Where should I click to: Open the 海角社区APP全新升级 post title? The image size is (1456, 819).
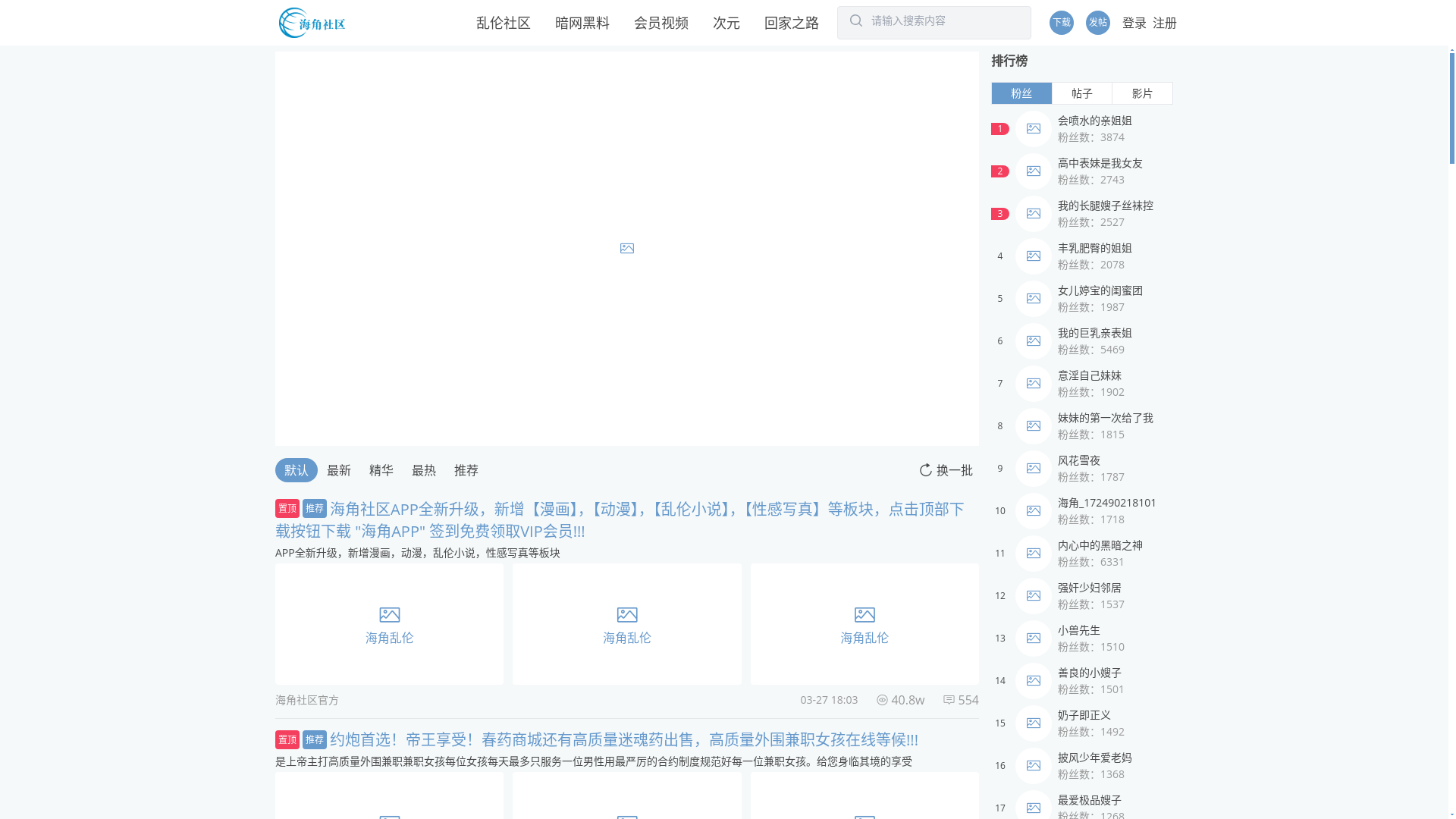[x=620, y=519]
